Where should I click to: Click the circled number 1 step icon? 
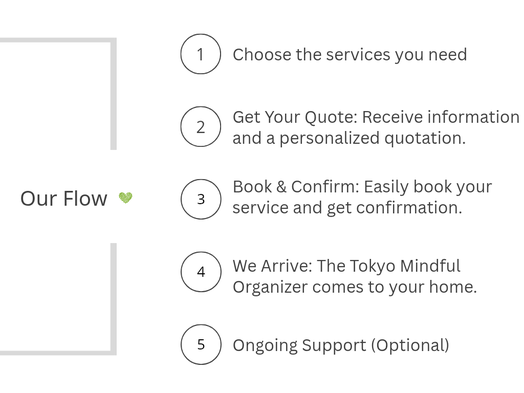(201, 54)
